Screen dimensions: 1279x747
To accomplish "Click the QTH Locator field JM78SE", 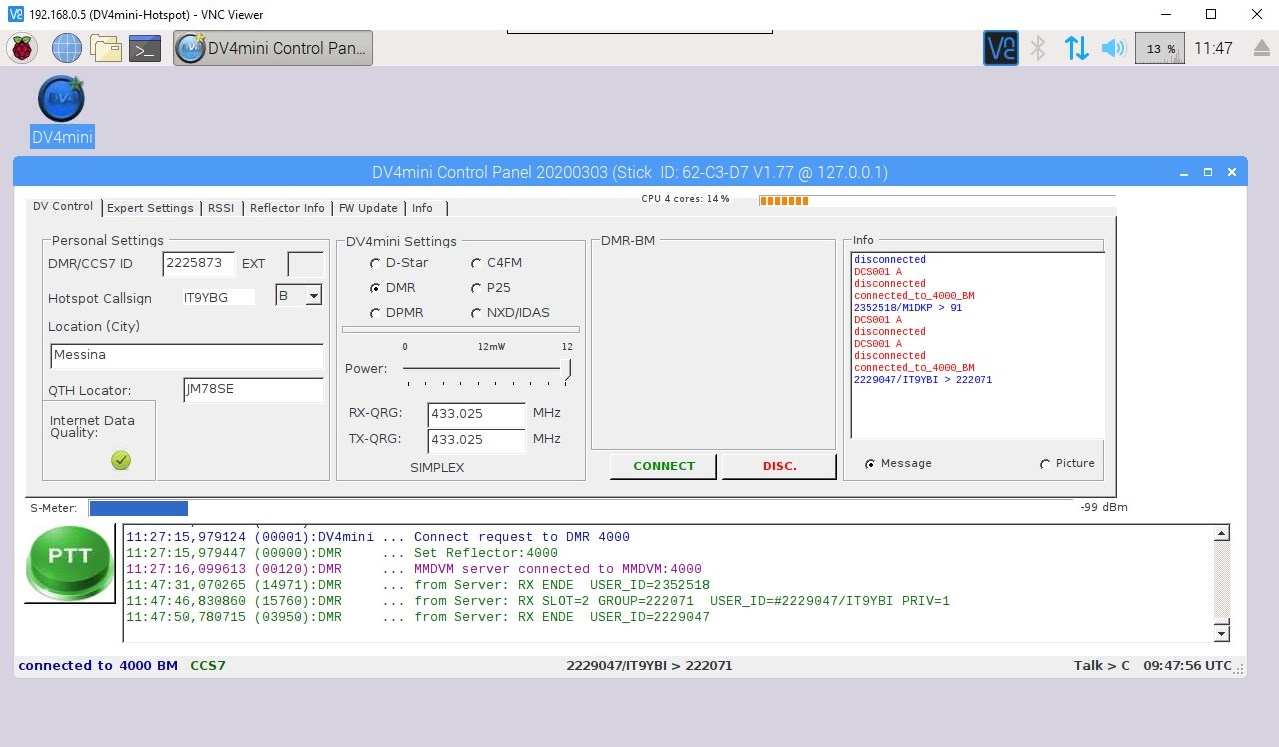I will [x=254, y=389].
